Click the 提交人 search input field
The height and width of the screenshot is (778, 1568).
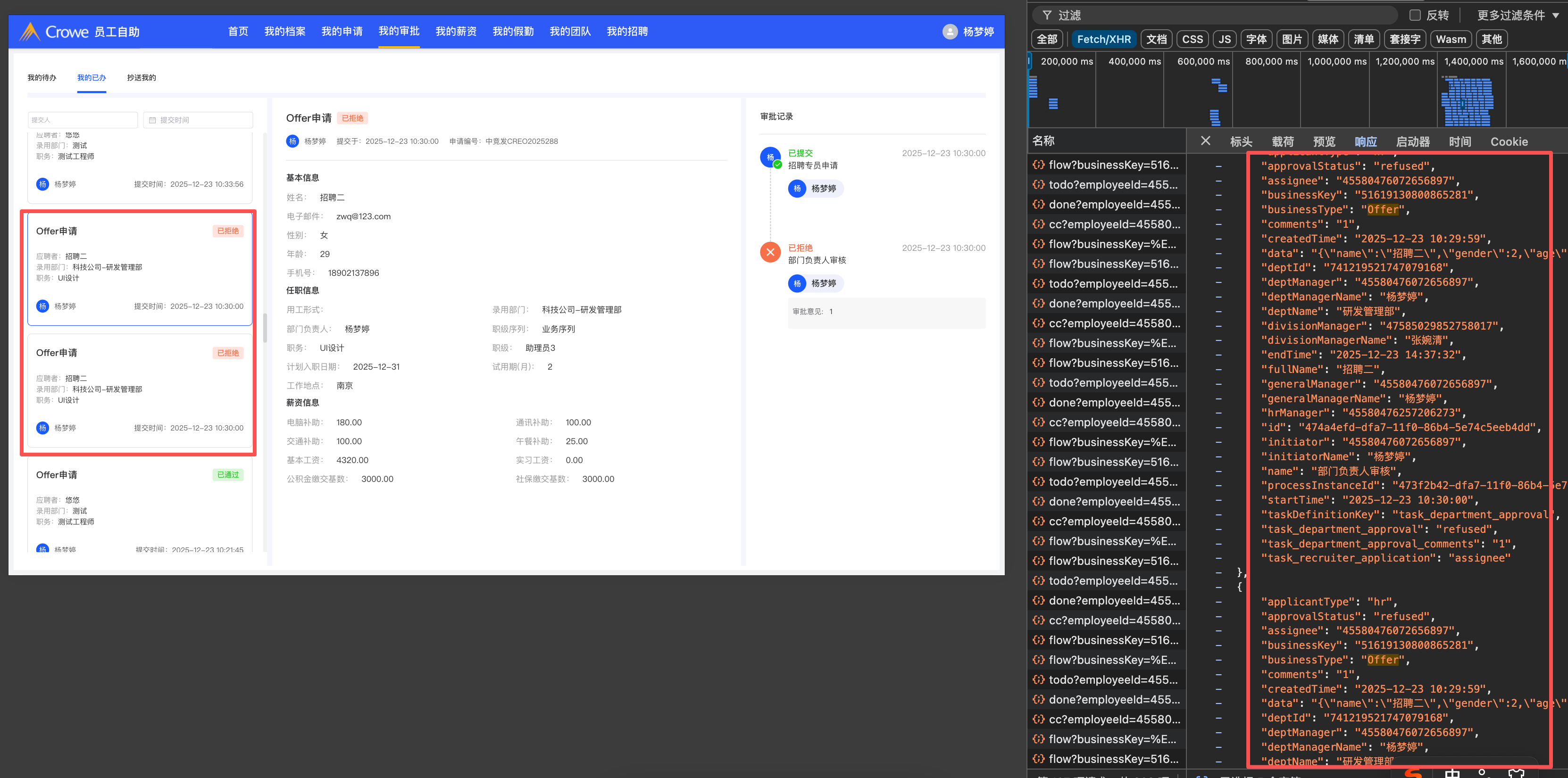pyautogui.click(x=82, y=120)
